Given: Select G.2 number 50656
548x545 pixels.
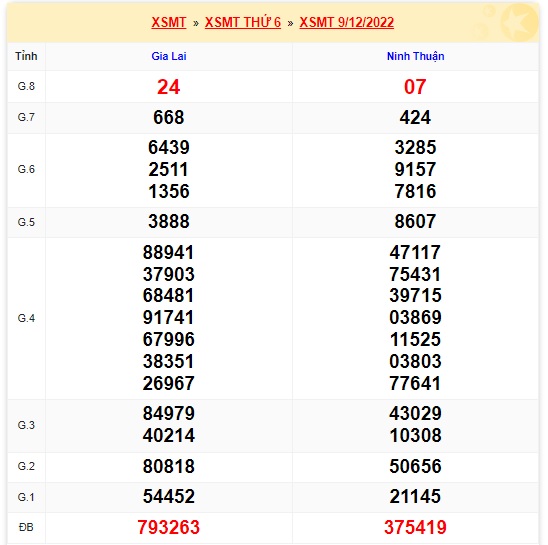Looking at the screenshot, I should click(x=415, y=467).
